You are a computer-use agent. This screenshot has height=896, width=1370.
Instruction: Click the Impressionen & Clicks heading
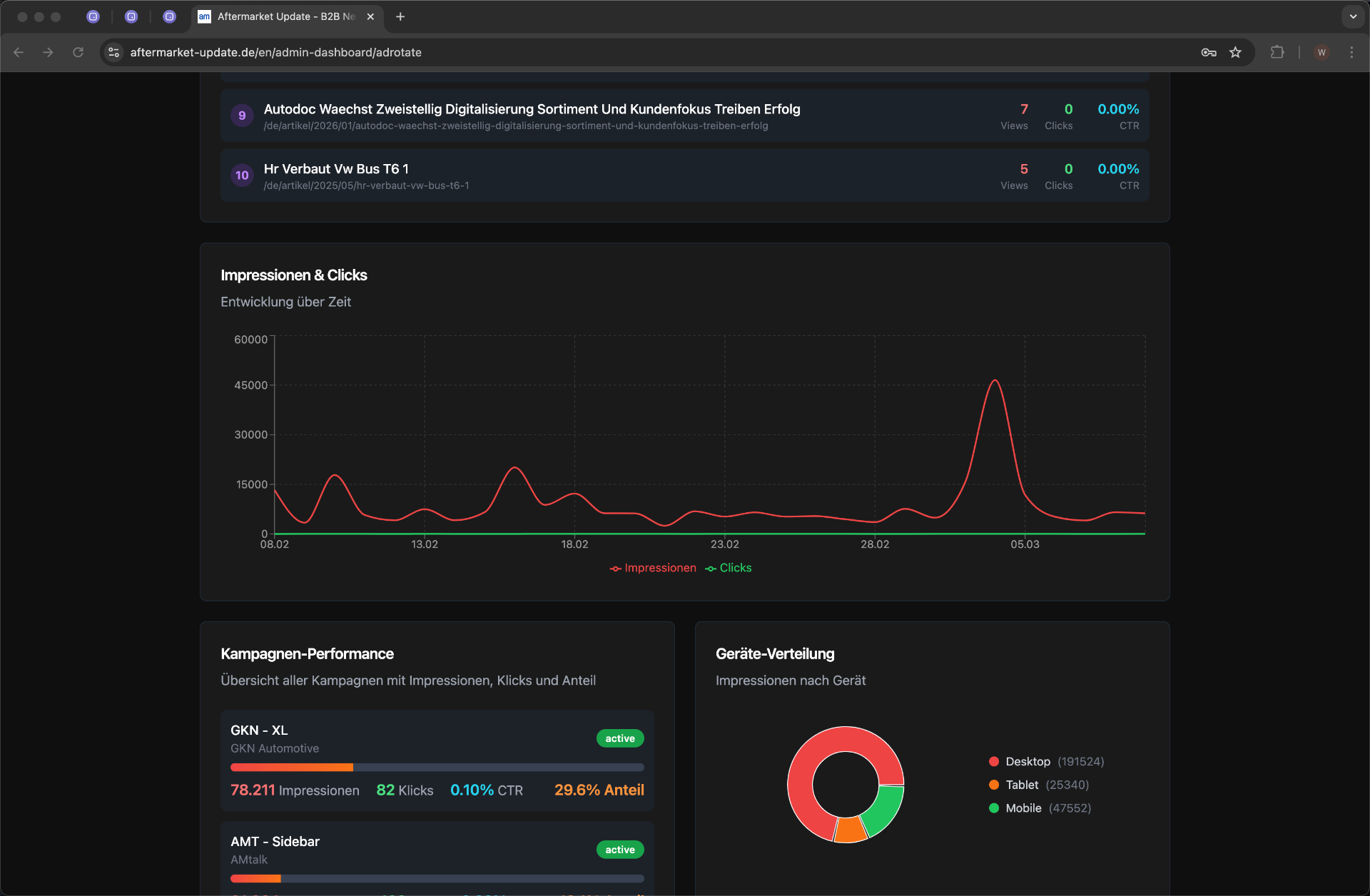[x=294, y=275]
